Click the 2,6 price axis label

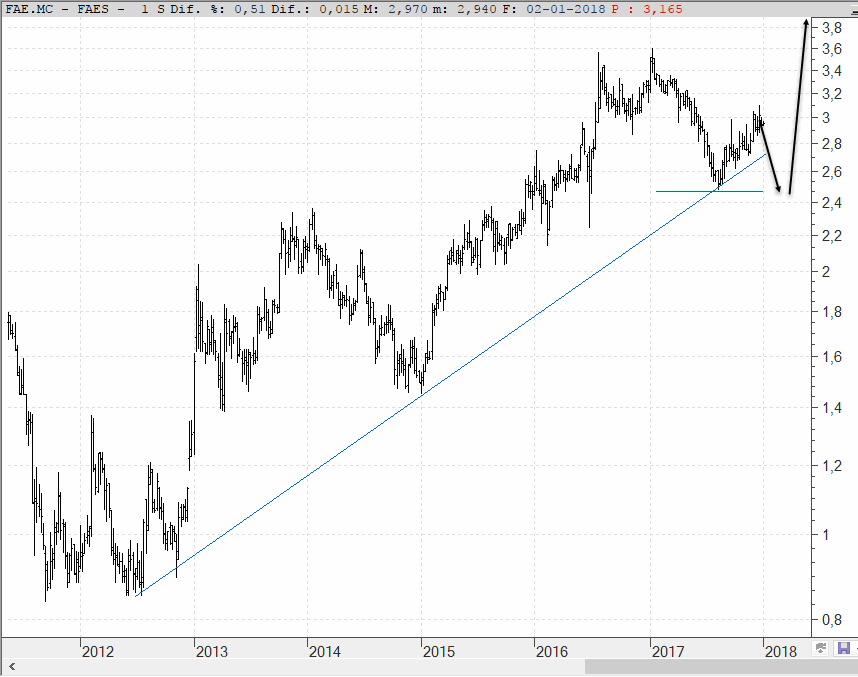click(x=832, y=172)
